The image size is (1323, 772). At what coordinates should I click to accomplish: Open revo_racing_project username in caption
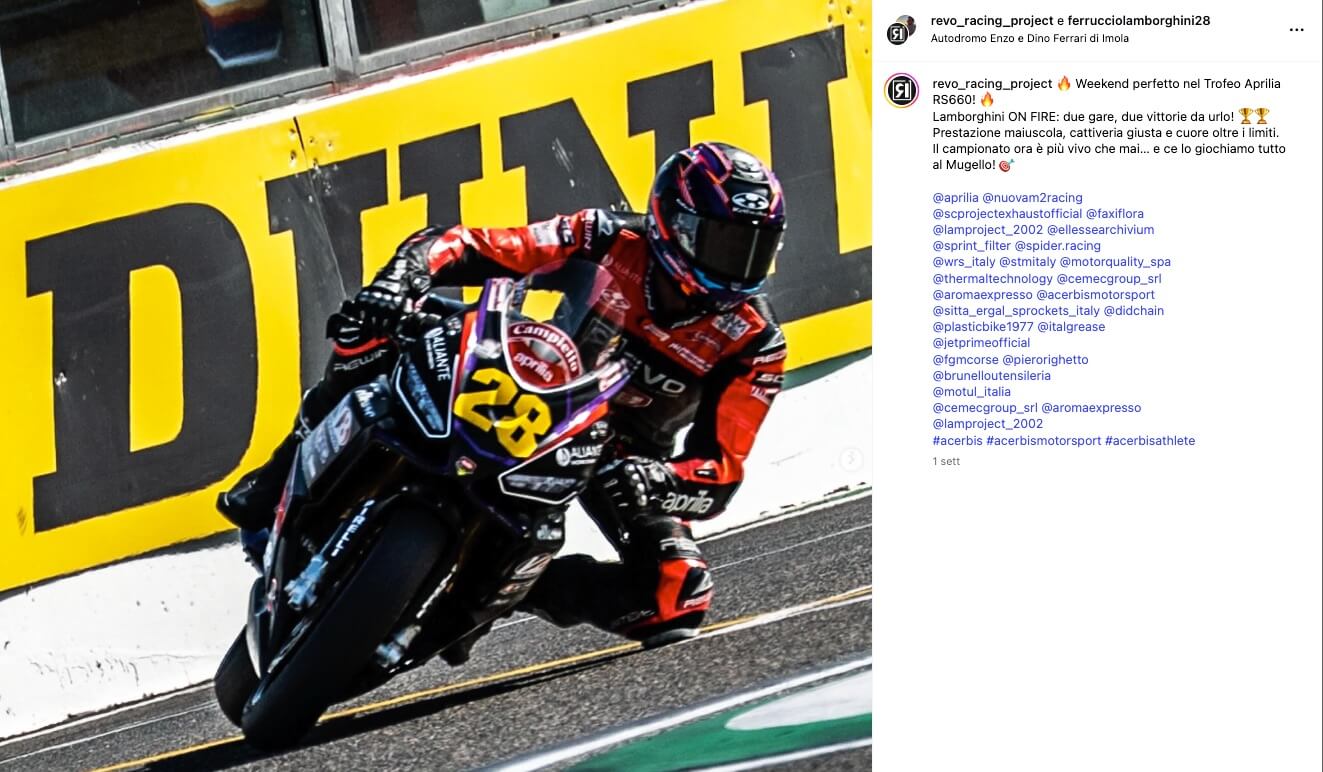[992, 84]
